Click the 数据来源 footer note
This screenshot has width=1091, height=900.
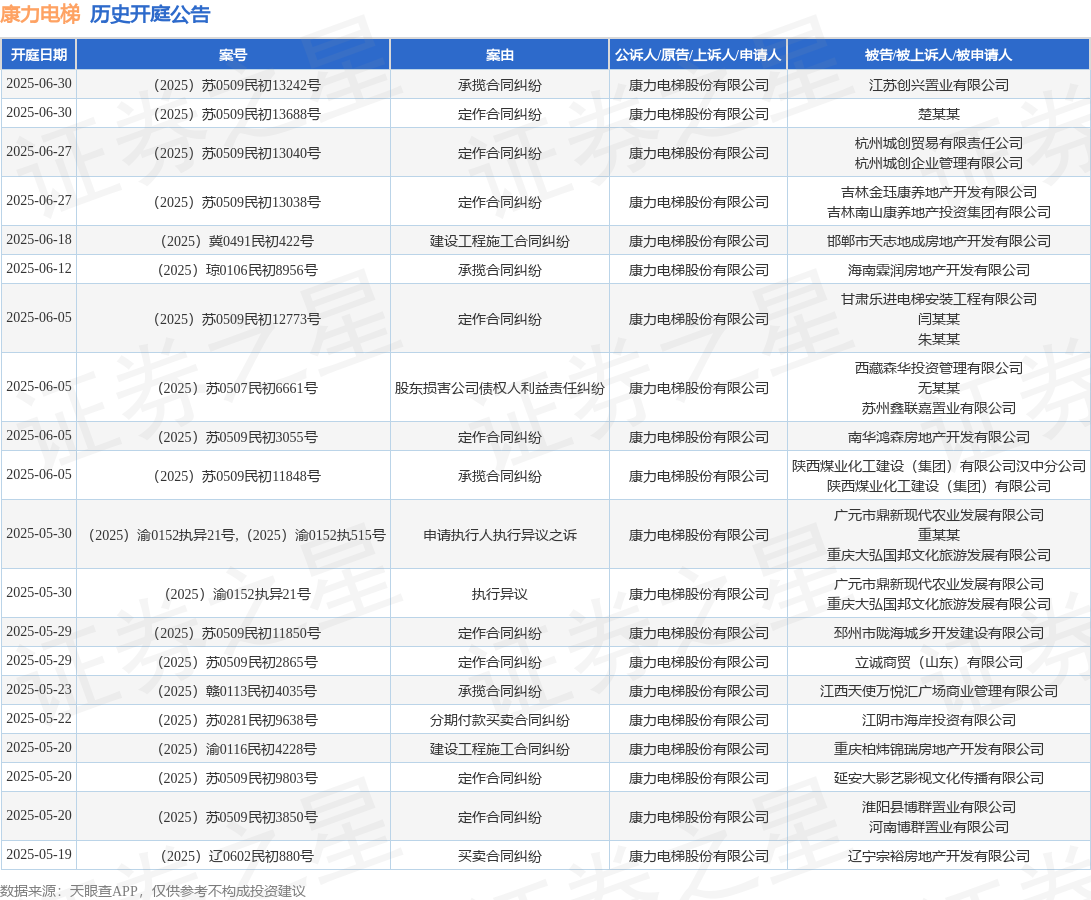coord(153,891)
